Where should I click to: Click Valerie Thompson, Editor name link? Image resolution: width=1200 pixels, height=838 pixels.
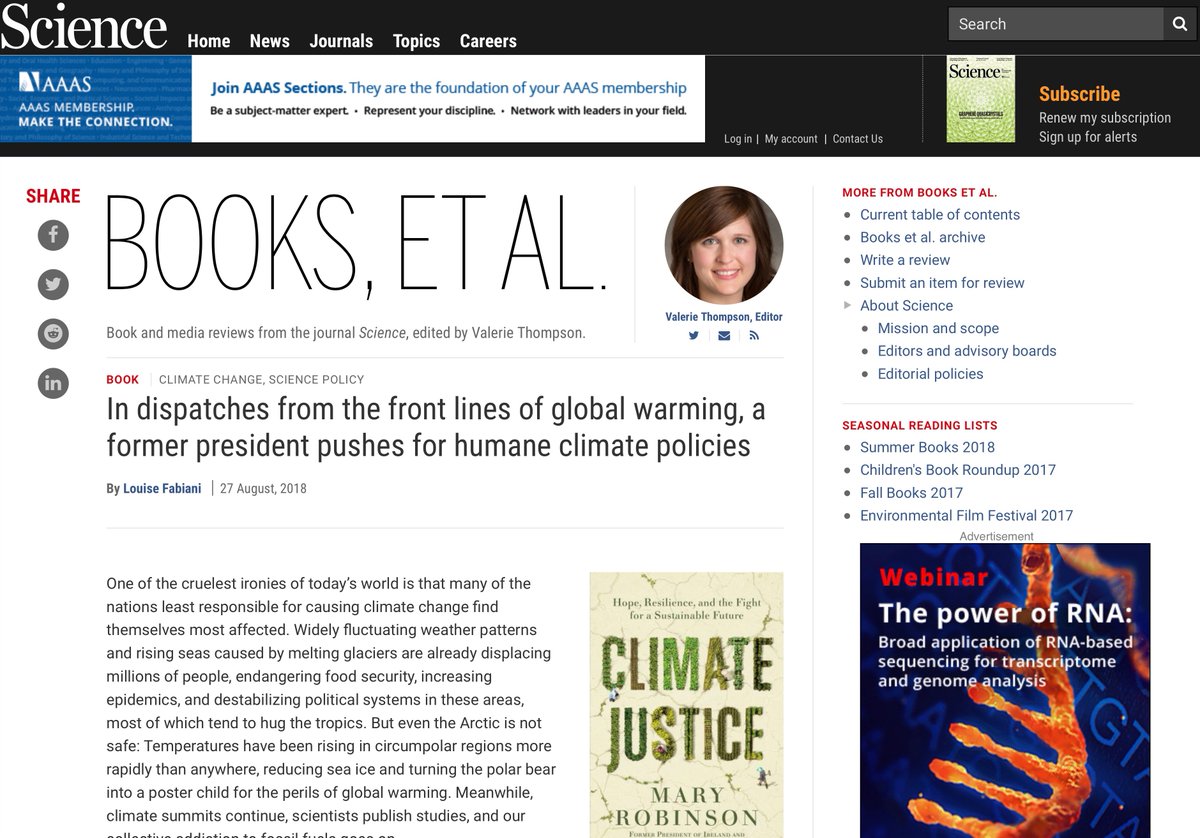[x=724, y=317]
